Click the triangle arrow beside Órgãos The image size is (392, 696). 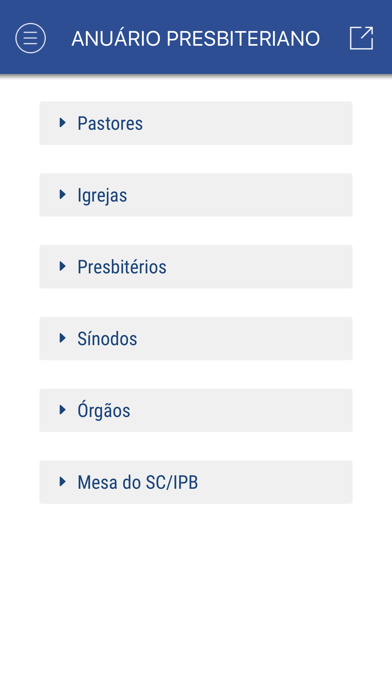(x=63, y=410)
